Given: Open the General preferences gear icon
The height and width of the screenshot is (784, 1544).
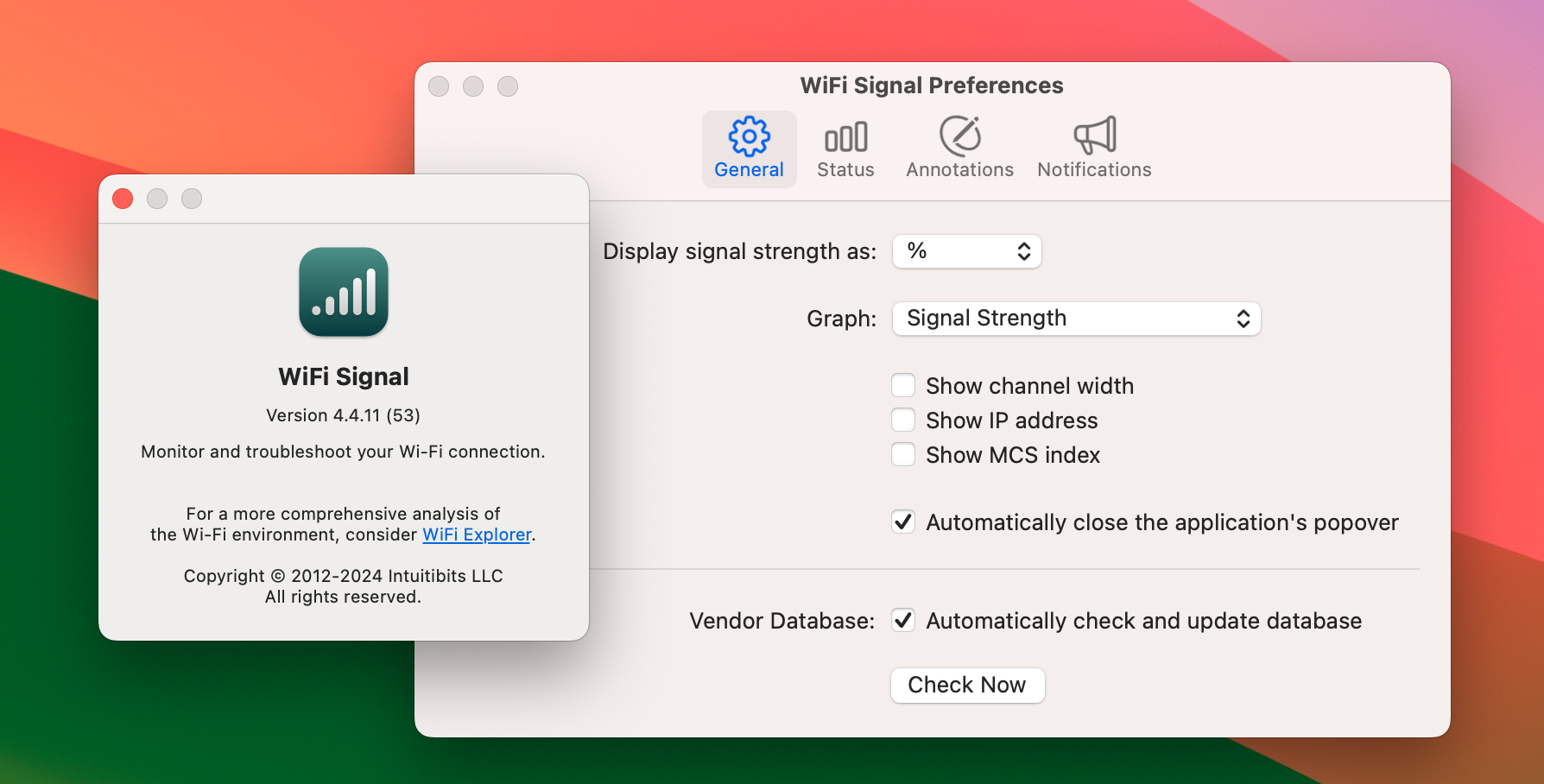Looking at the screenshot, I should [x=749, y=136].
